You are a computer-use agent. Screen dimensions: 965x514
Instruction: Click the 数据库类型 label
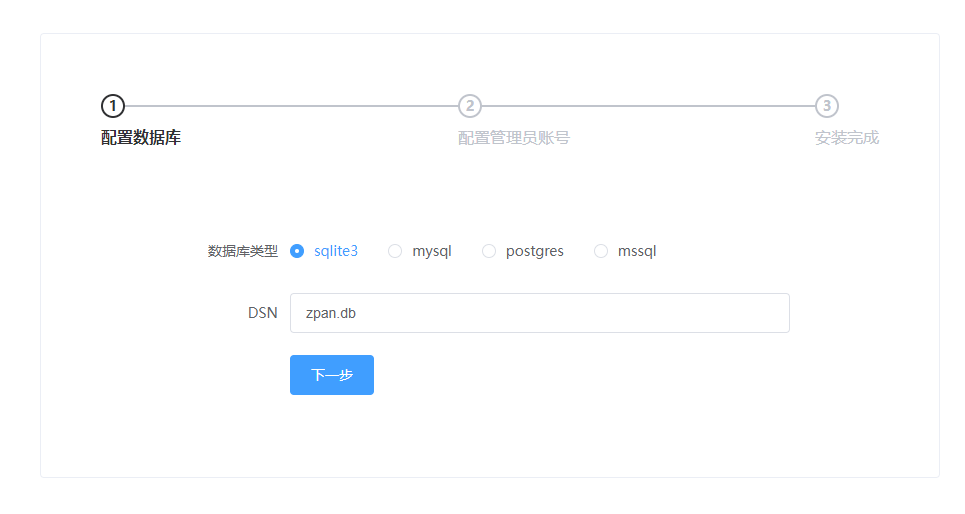coord(242,251)
